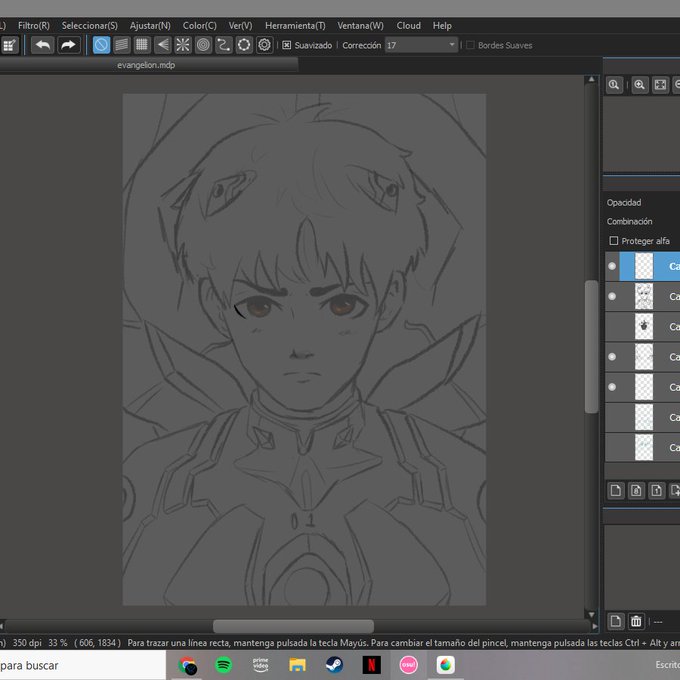Select the parallel lines snap guide

coord(122,45)
